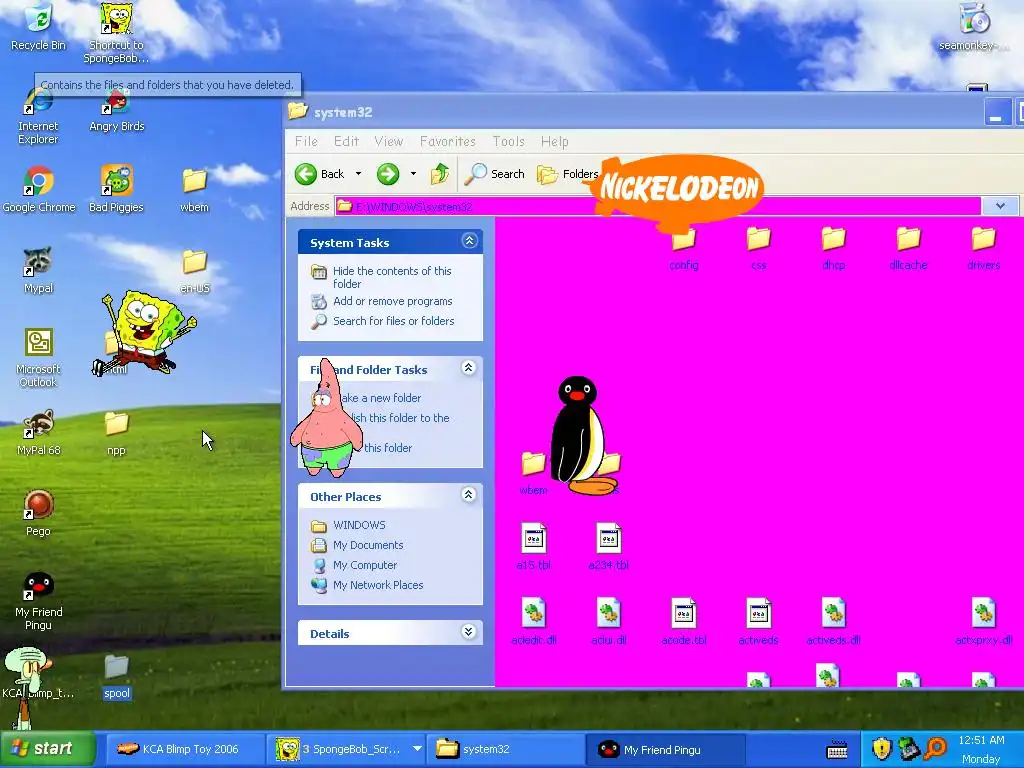Image resolution: width=1024 pixels, height=768 pixels.
Task: Select the wbem folder on the desktop
Action: pyautogui.click(x=195, y=190)
